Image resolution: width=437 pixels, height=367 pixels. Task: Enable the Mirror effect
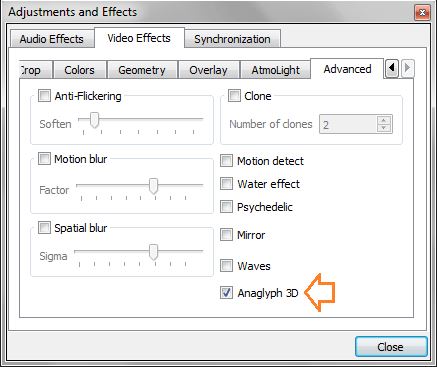click(226, 235)
